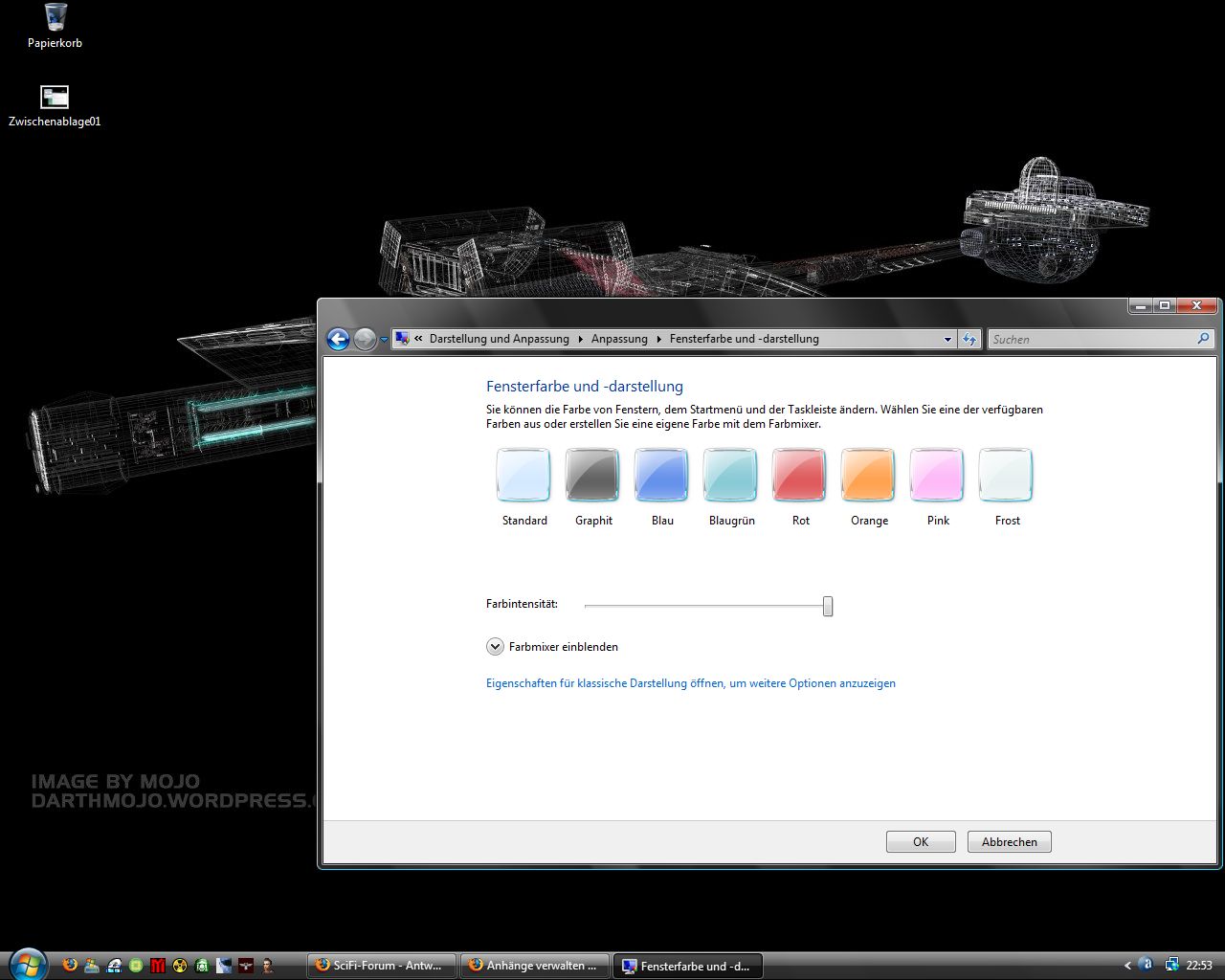Click the Abbrechen button
Screen dimensions: 1225x980
point(1009,842)
